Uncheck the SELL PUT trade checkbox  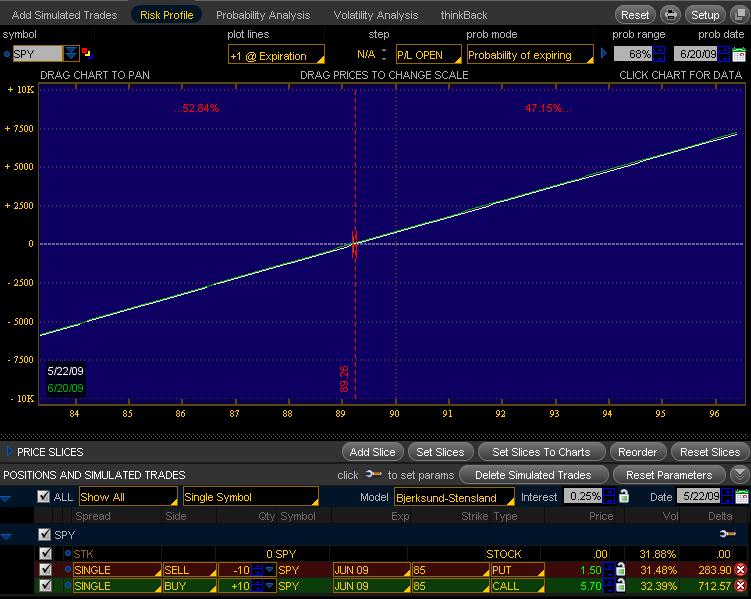[x=45, y=570]
